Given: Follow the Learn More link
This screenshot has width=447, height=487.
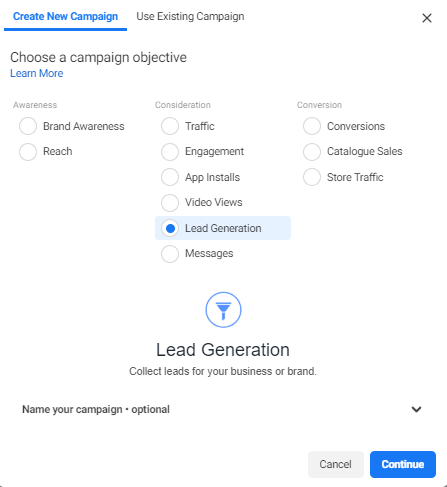Looking at the screenshot, I should (37, 73).
